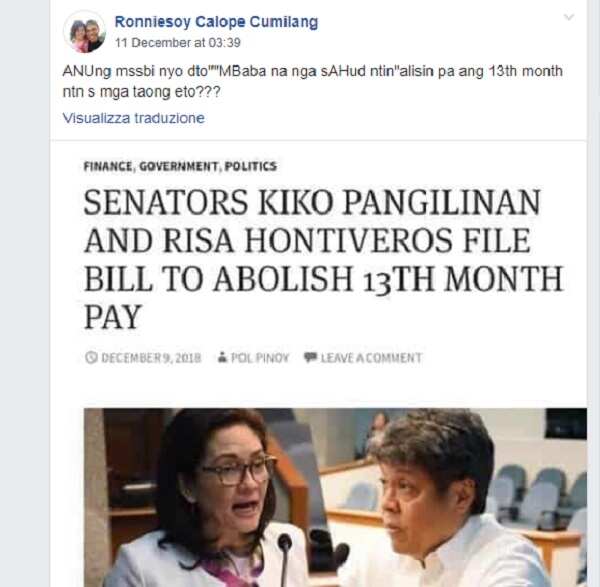Open the 13th month pay article headline
This screenshot has height=587, width=600.
pos(323,259)
